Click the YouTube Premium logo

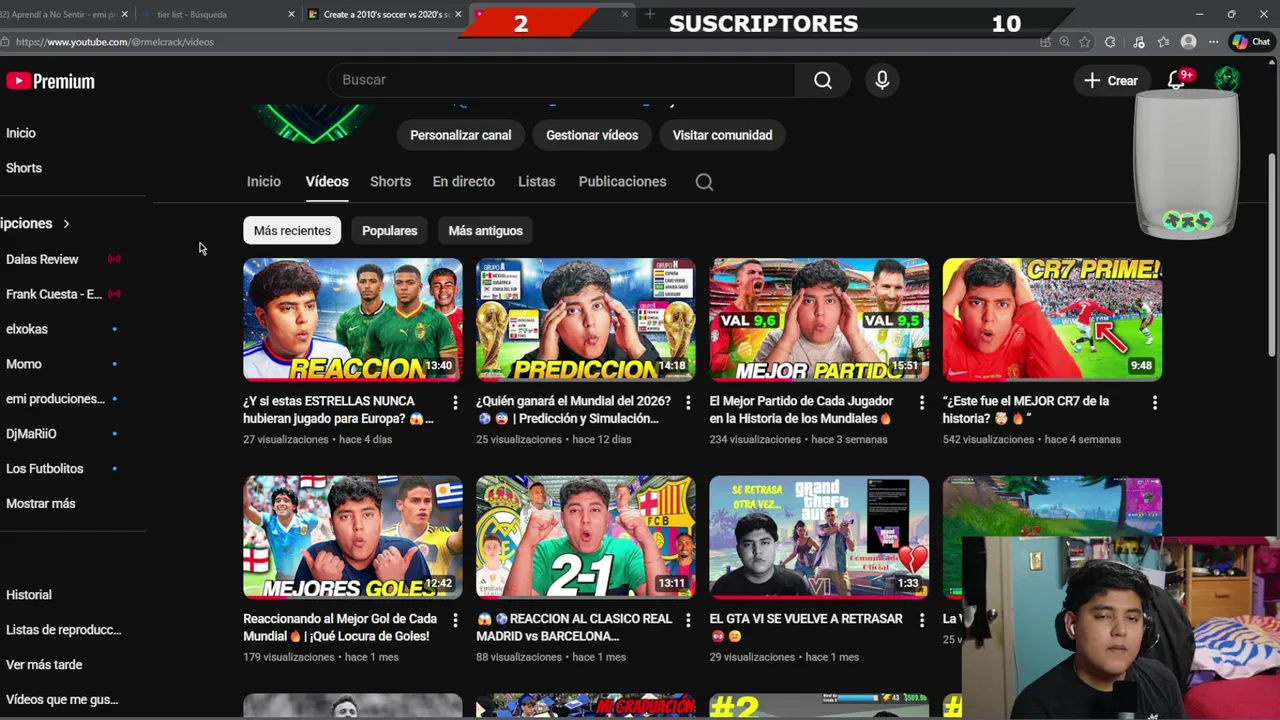tap(50, 81)
